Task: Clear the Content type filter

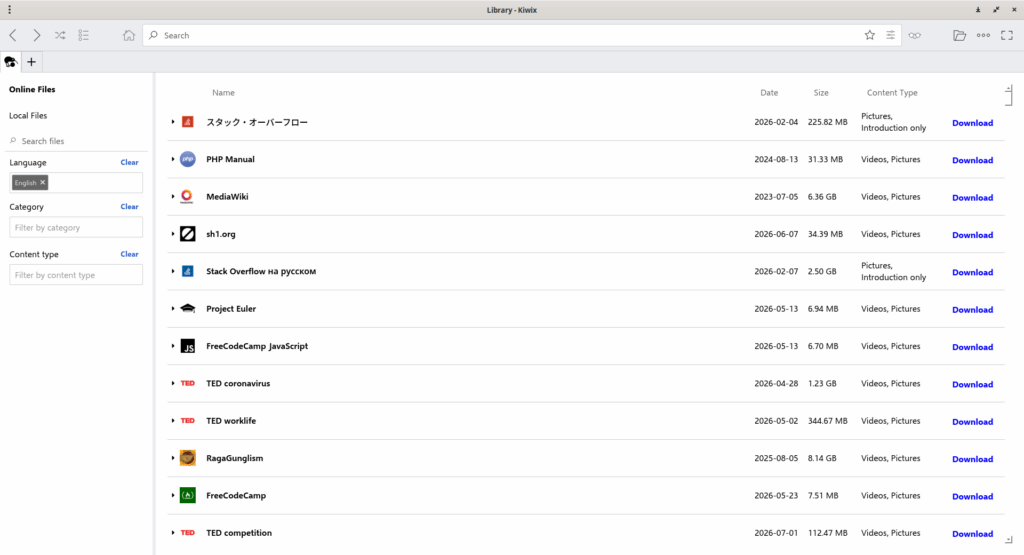Action: (x=129, y=255)
